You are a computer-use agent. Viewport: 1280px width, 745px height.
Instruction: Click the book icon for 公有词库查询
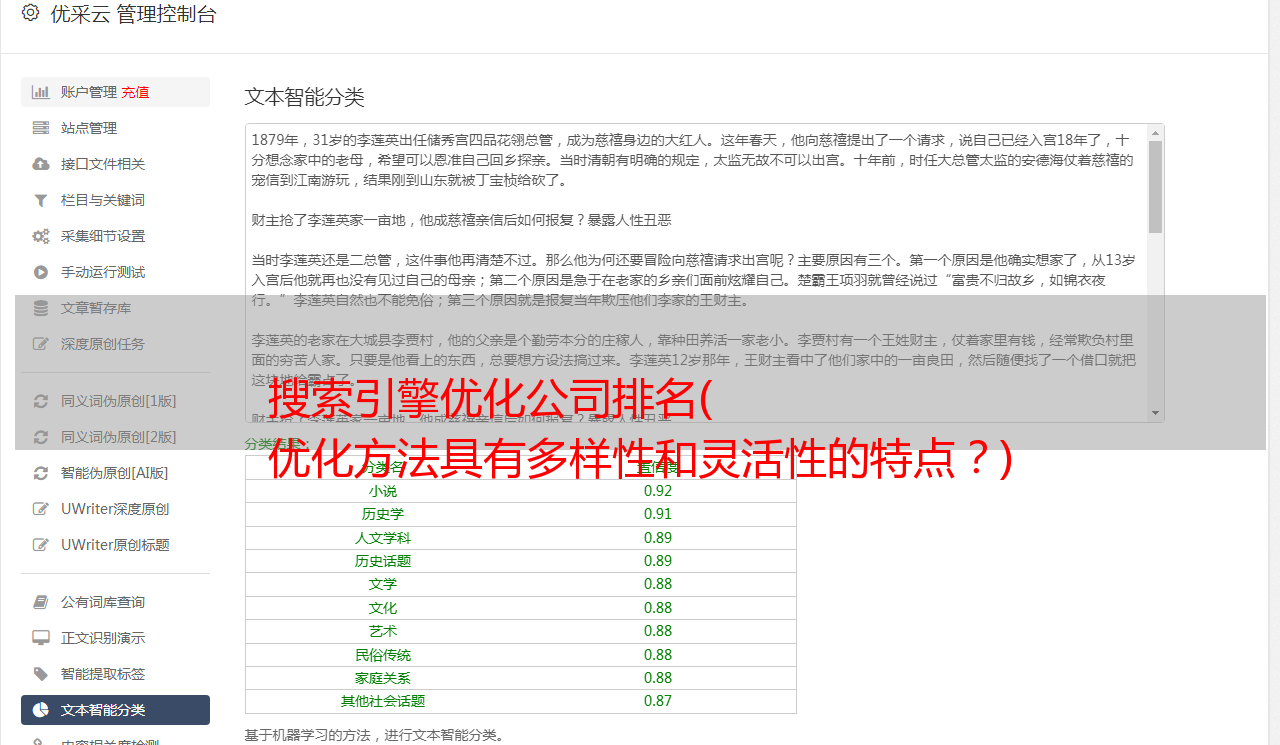41,602
